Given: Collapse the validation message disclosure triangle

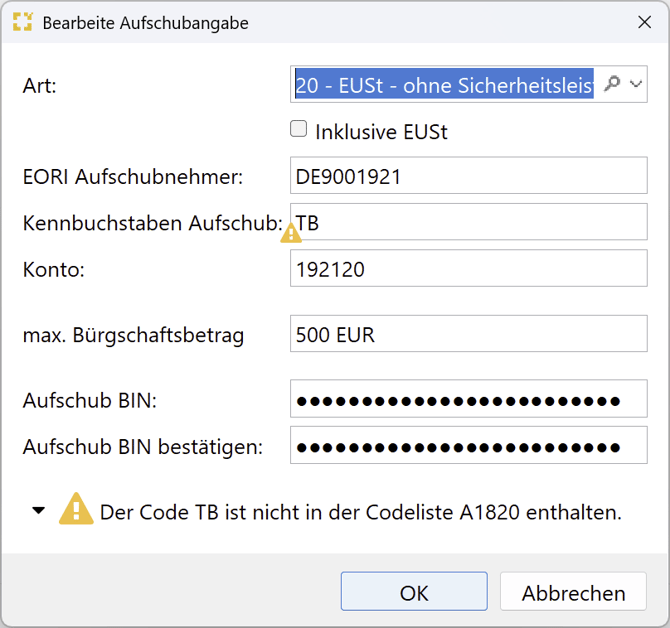Looking at the screenshot, I should pyautogui.click(x=39, y=510).
